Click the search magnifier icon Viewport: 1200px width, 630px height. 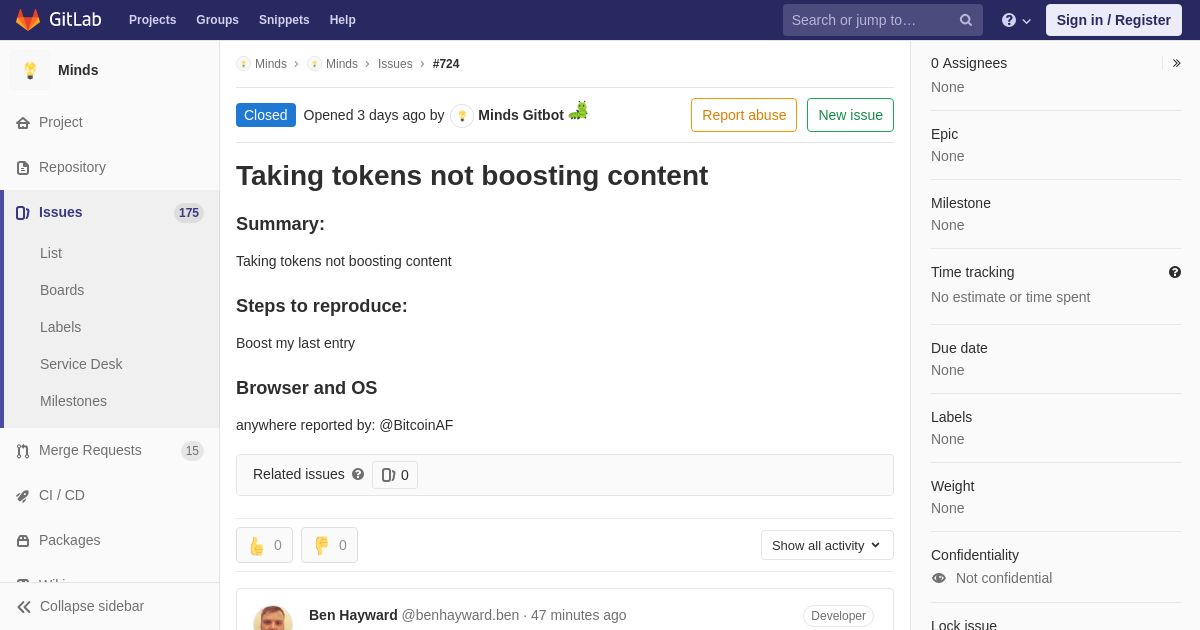pyautogui.click(x=966, y=20)
